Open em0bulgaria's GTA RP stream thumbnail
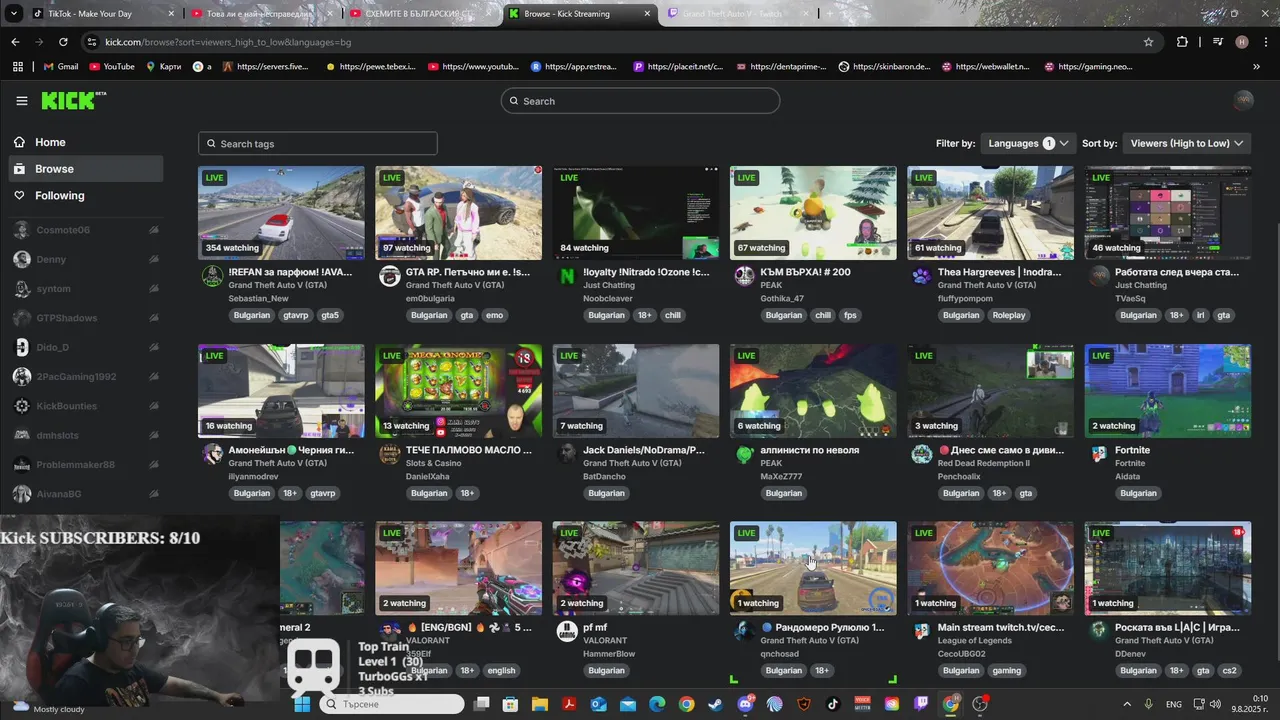The image size is (1280, 720). [458, 213]
